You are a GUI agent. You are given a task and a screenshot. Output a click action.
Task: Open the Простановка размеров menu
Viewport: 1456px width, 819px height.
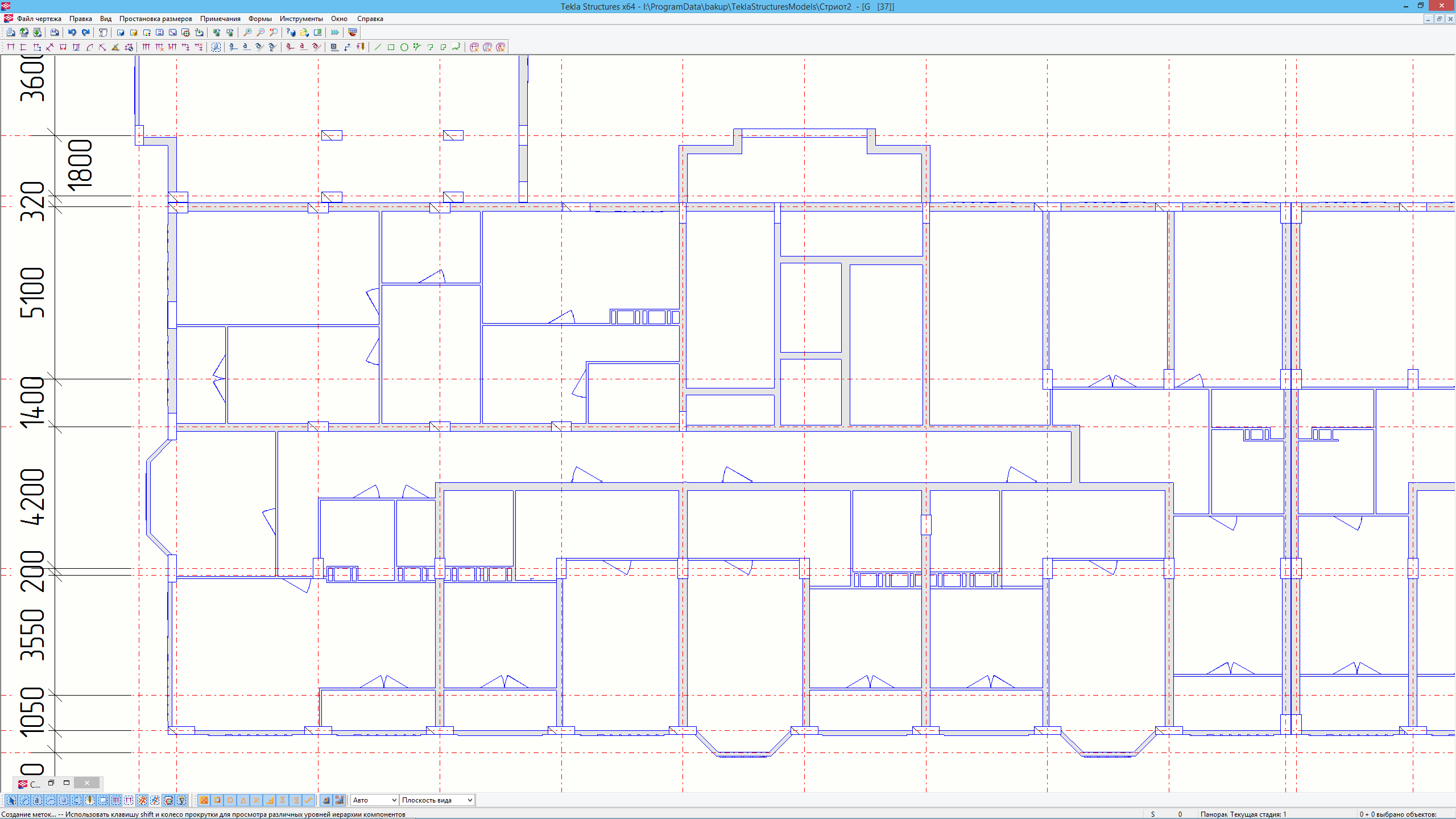(x=155, y=19)
